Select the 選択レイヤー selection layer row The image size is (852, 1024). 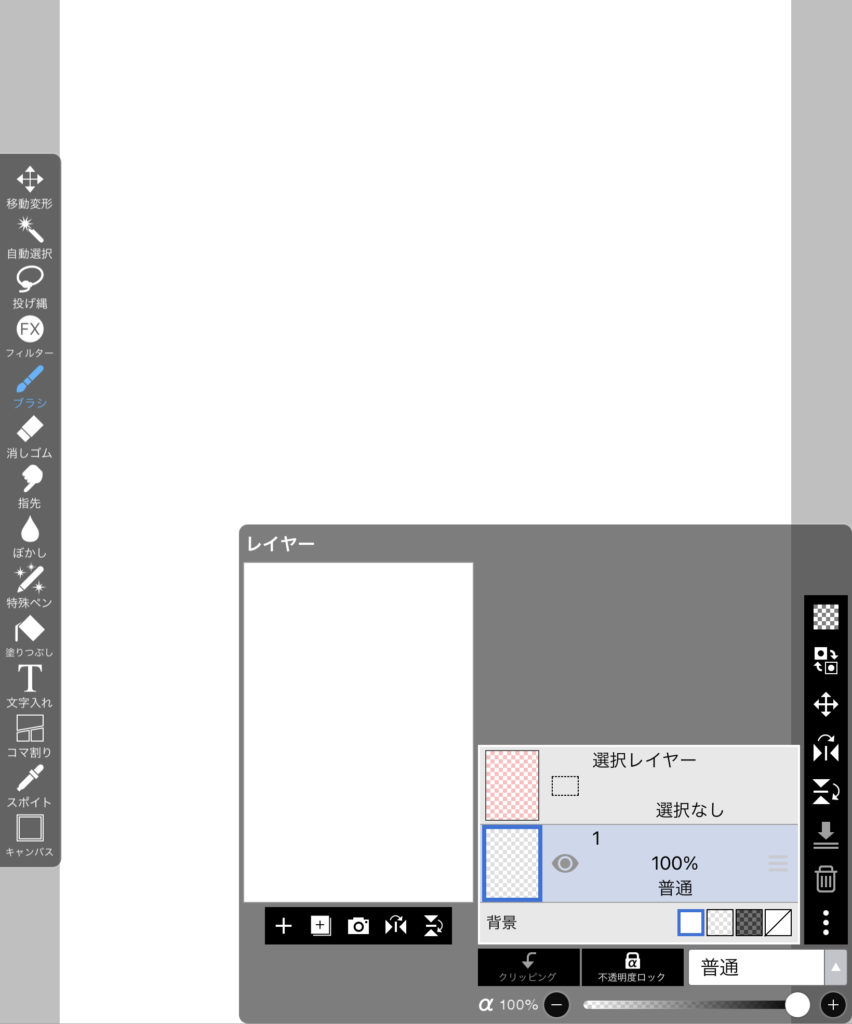(638, 785)
